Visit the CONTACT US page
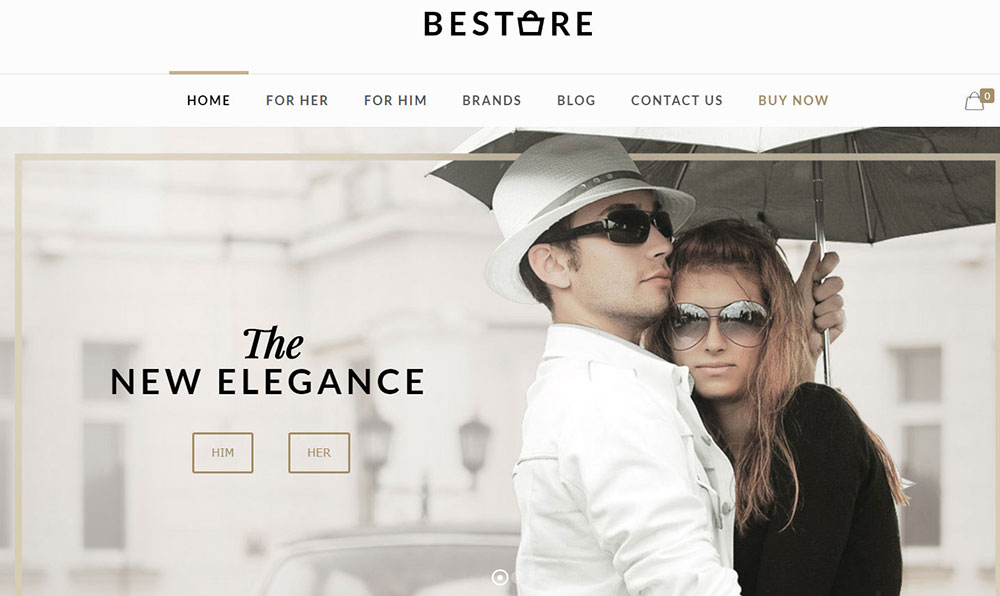Screen dimensions: 1000x596 (677, 100)
